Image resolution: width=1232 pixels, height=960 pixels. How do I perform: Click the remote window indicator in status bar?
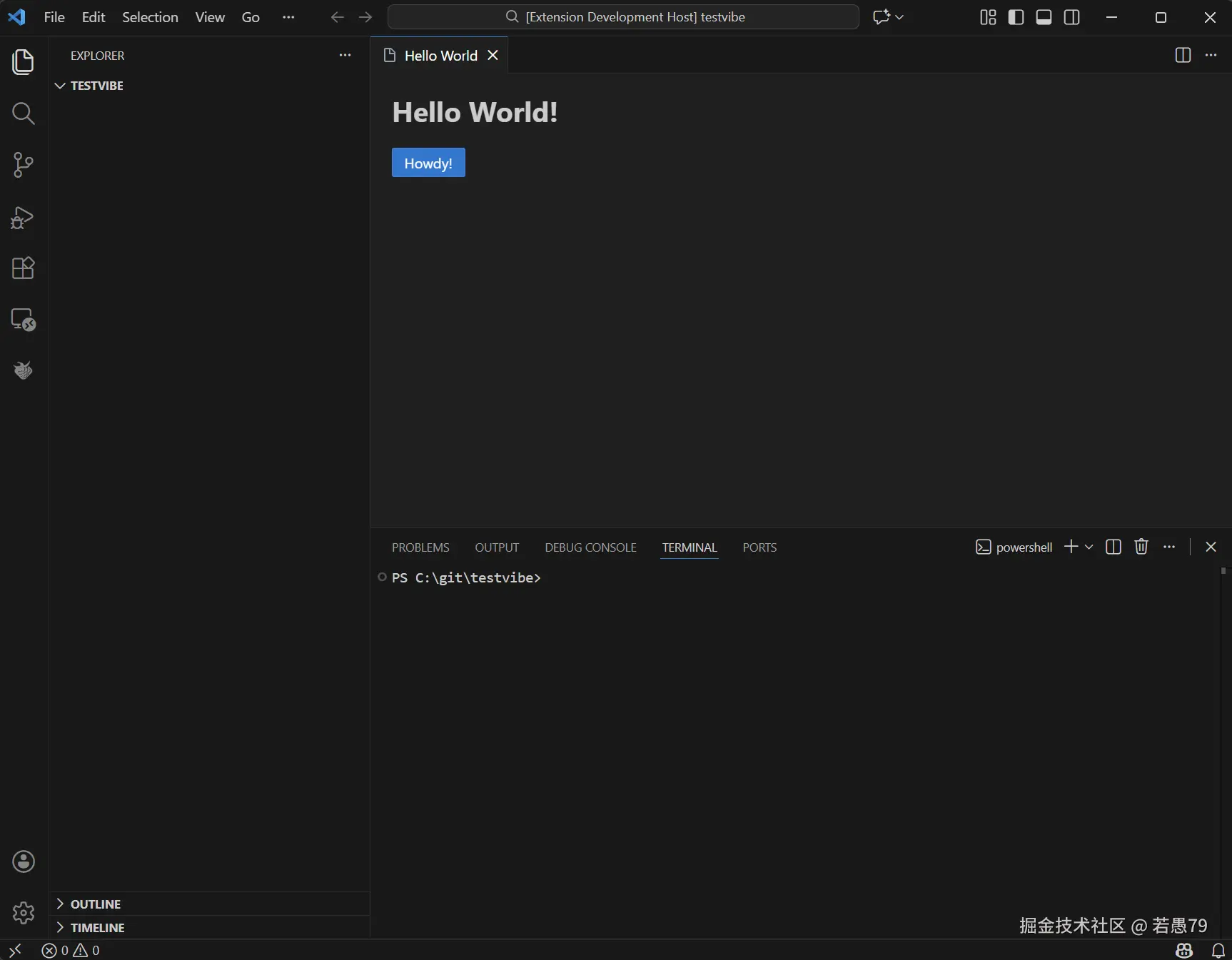click(15, 950)
